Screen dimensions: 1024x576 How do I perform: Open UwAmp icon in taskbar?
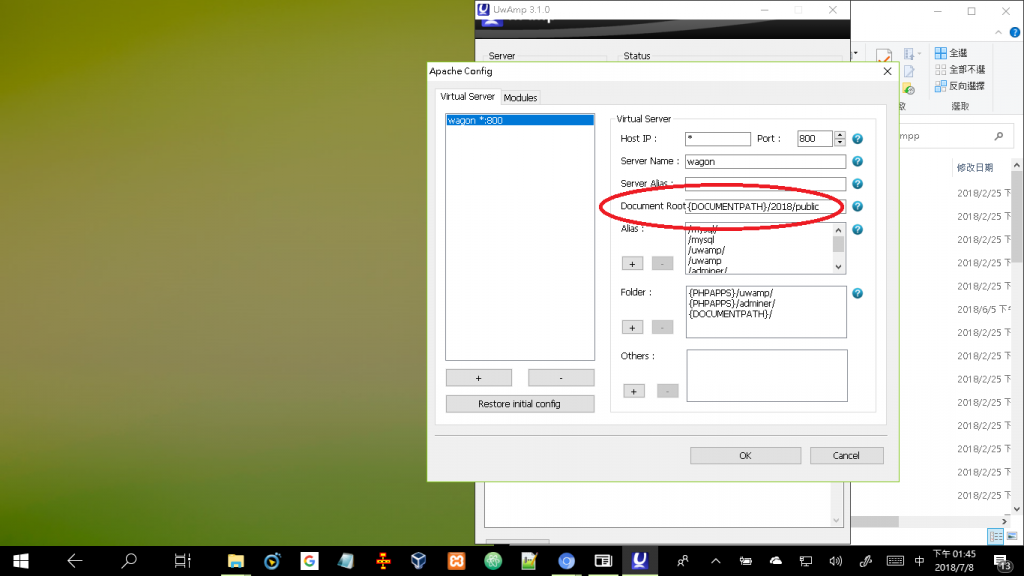click(639, 561)
